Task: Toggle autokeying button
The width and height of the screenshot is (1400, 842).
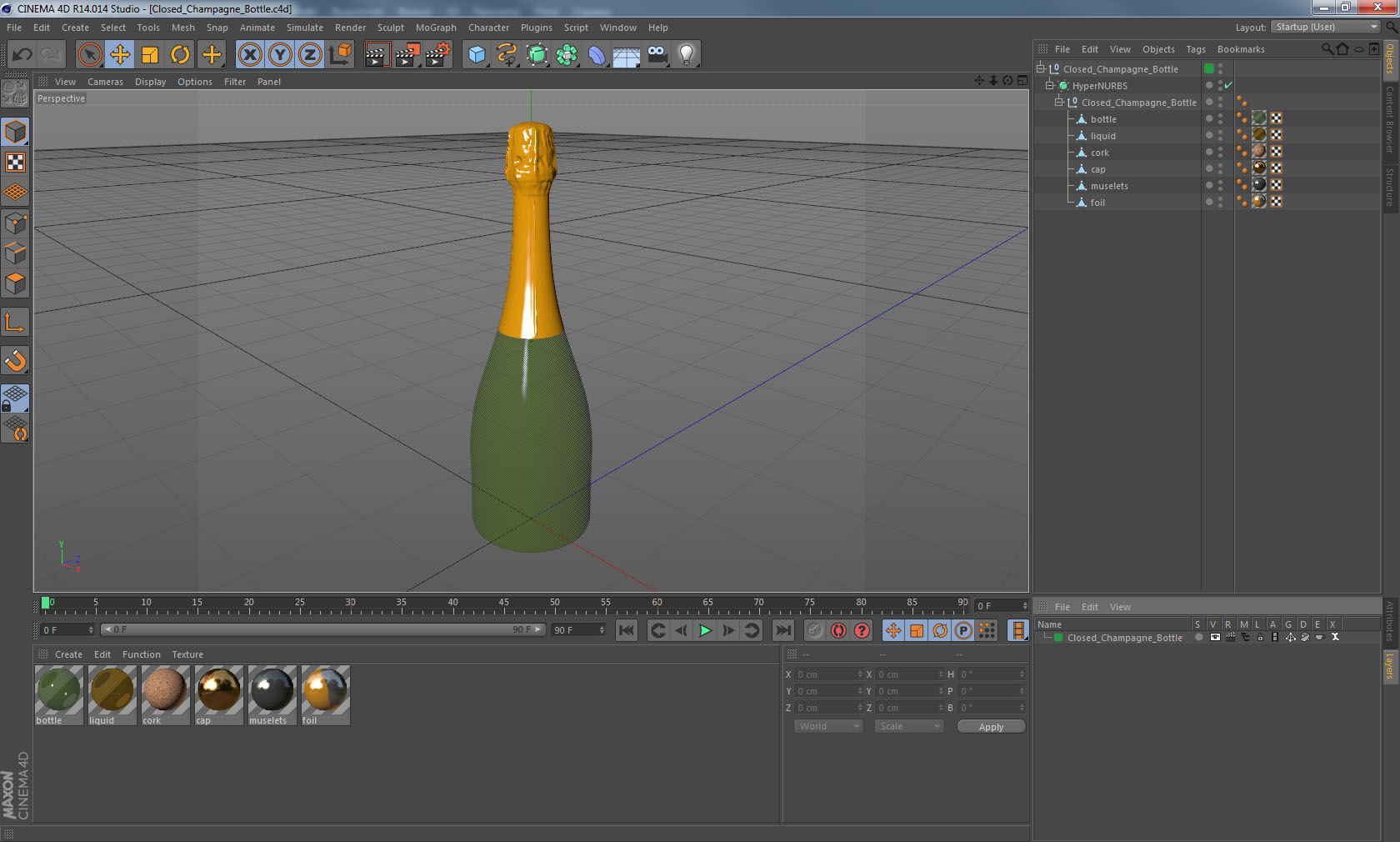Action: 838,630
